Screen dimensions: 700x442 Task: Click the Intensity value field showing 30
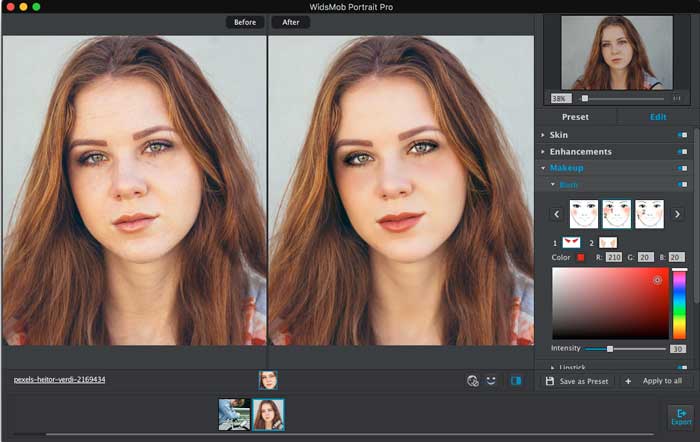pyautogui.click(x=678, y=349)
